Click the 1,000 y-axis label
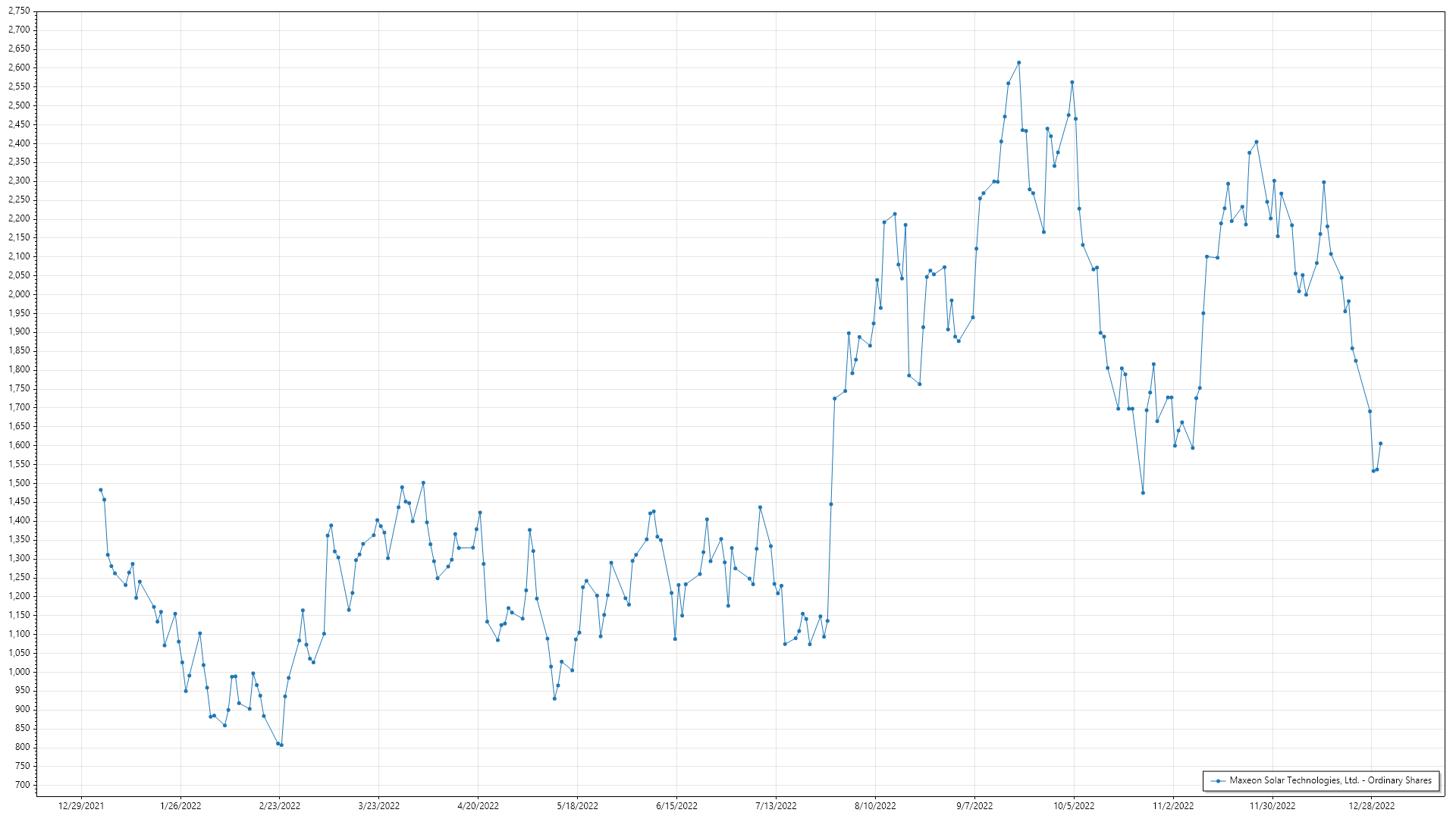Viewport: 1456px width, 819px height. point(19,672)
